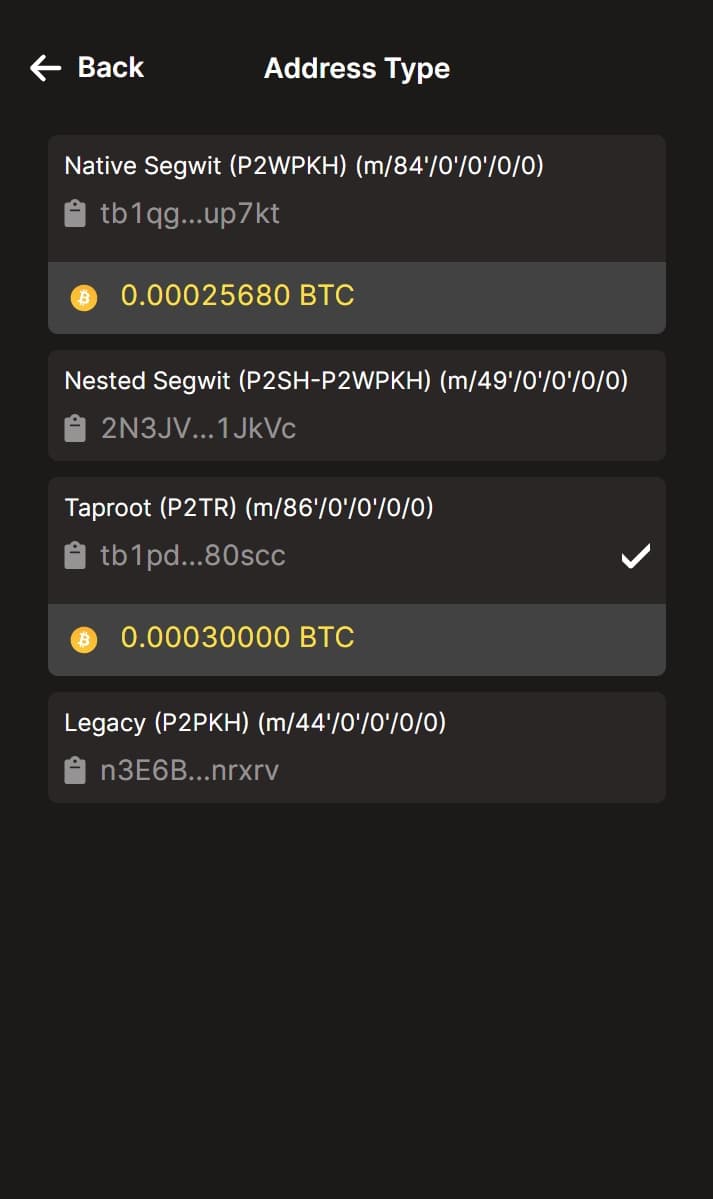Click the back arrow icon

(x=43, y=68)
